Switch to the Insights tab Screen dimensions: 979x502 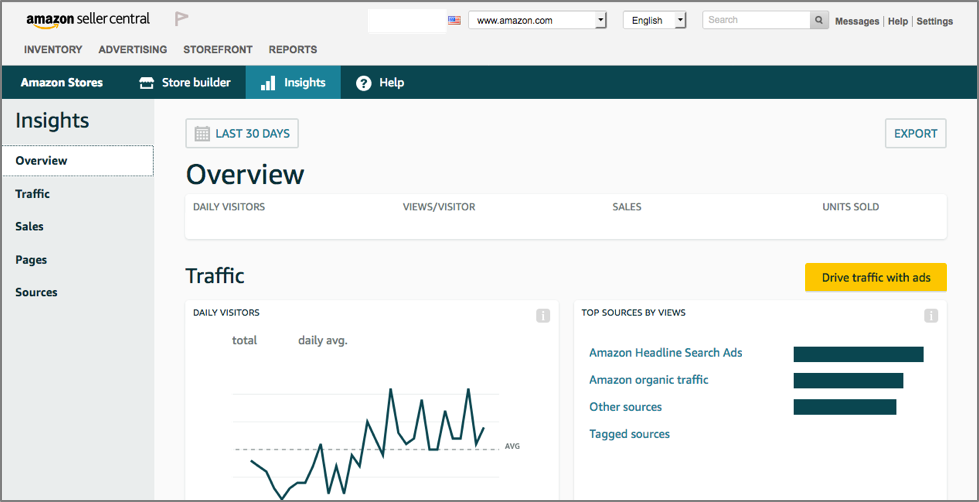click(293, 83)
